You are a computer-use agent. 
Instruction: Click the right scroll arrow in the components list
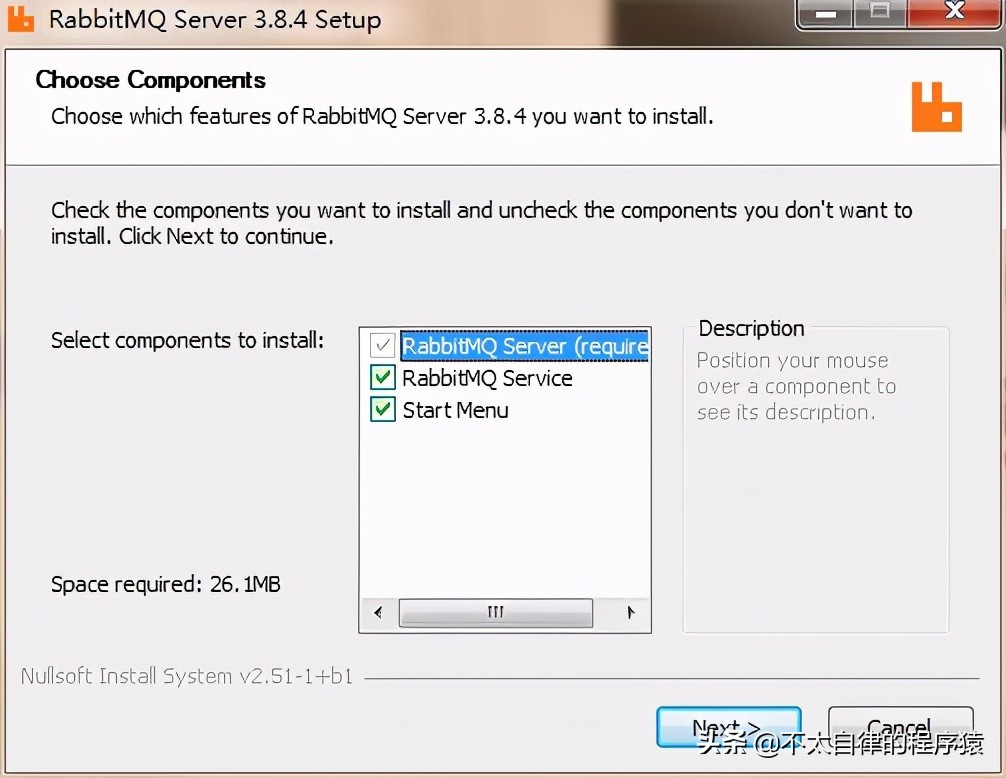click(631, 613)
